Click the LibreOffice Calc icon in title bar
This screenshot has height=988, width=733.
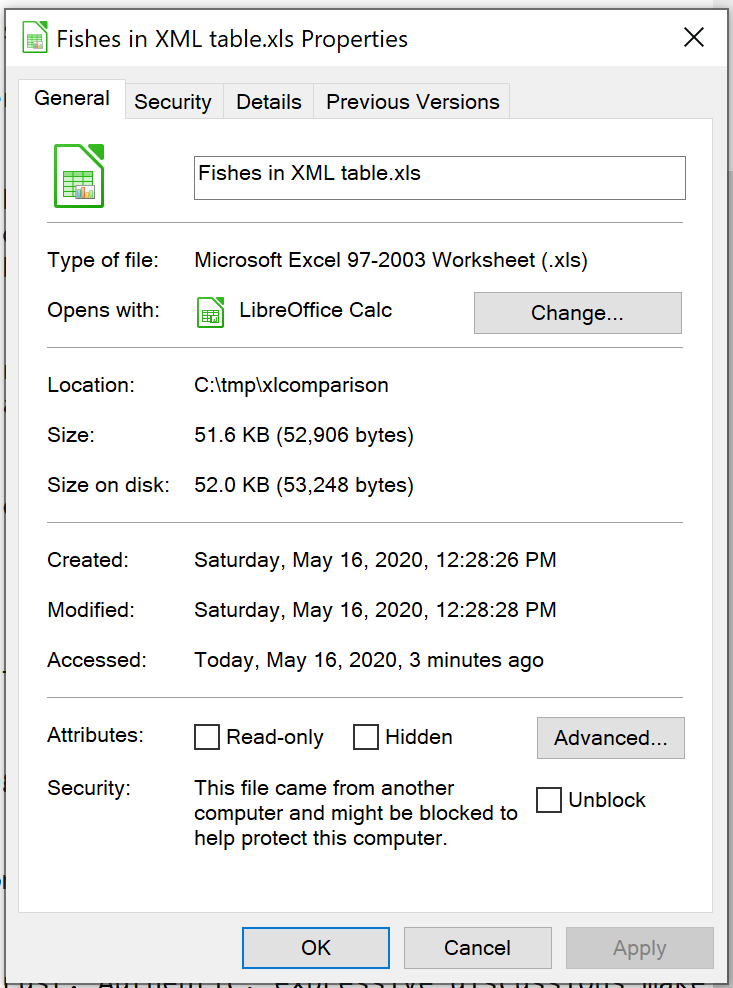click(x=35, y=37)
